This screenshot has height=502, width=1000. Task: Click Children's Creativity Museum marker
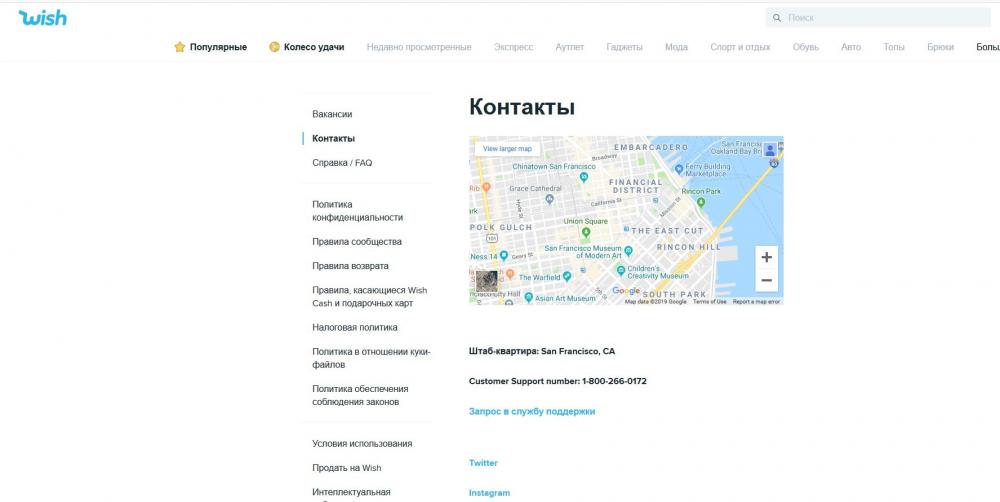click(621, 270)
